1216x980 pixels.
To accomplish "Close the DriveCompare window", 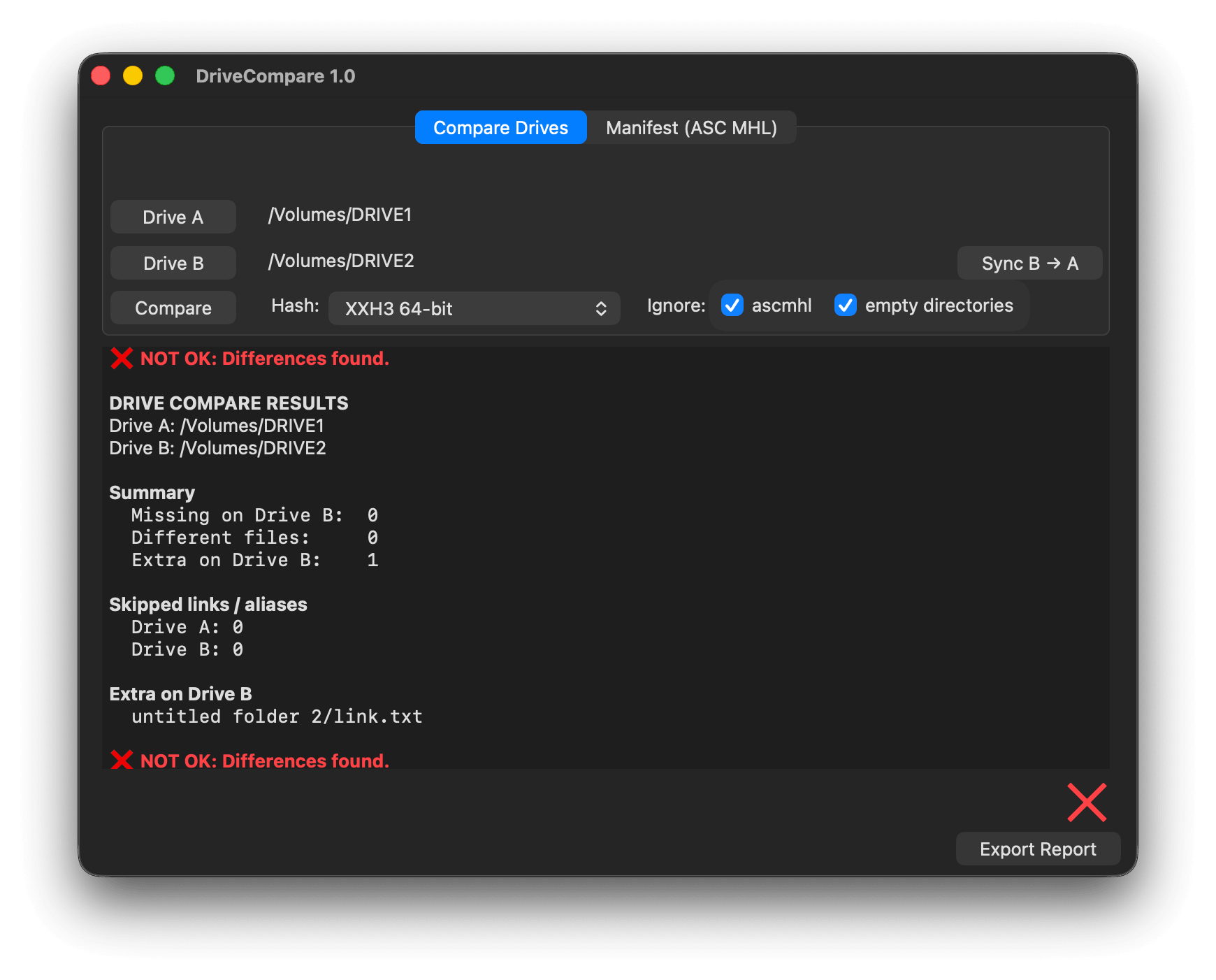I will (101, 75).
